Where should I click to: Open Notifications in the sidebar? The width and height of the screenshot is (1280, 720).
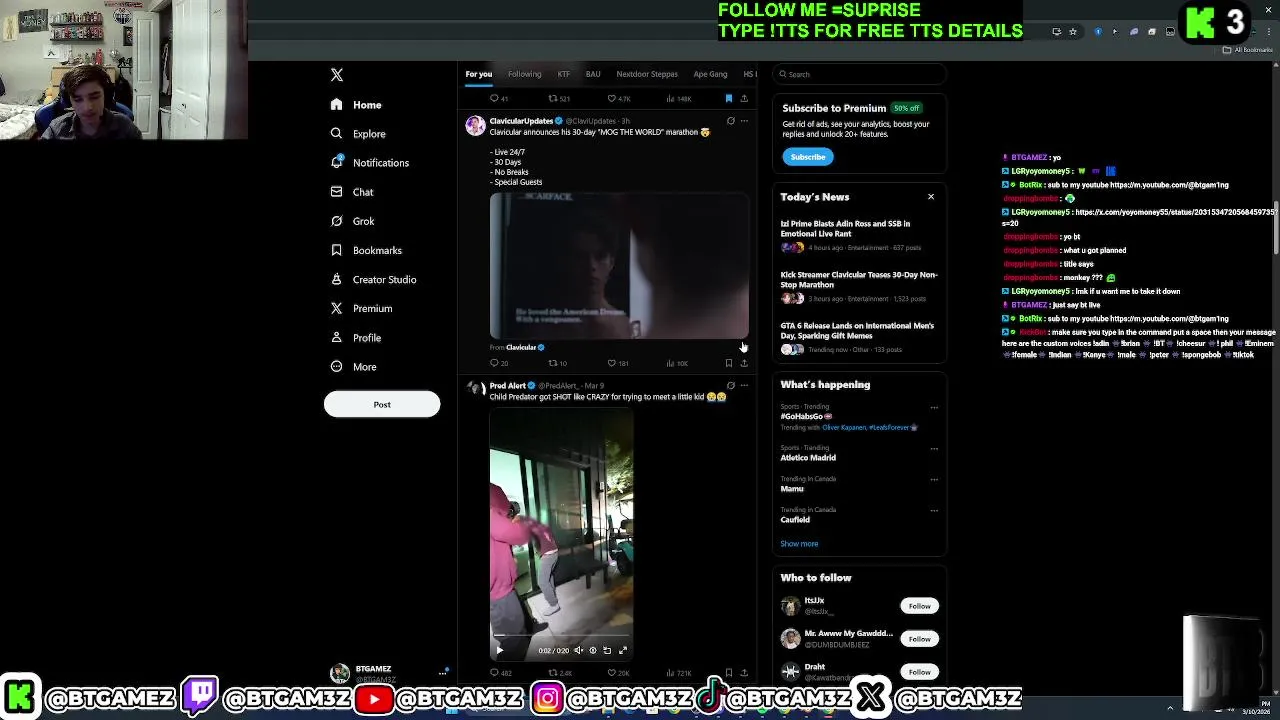coord(370,163)
